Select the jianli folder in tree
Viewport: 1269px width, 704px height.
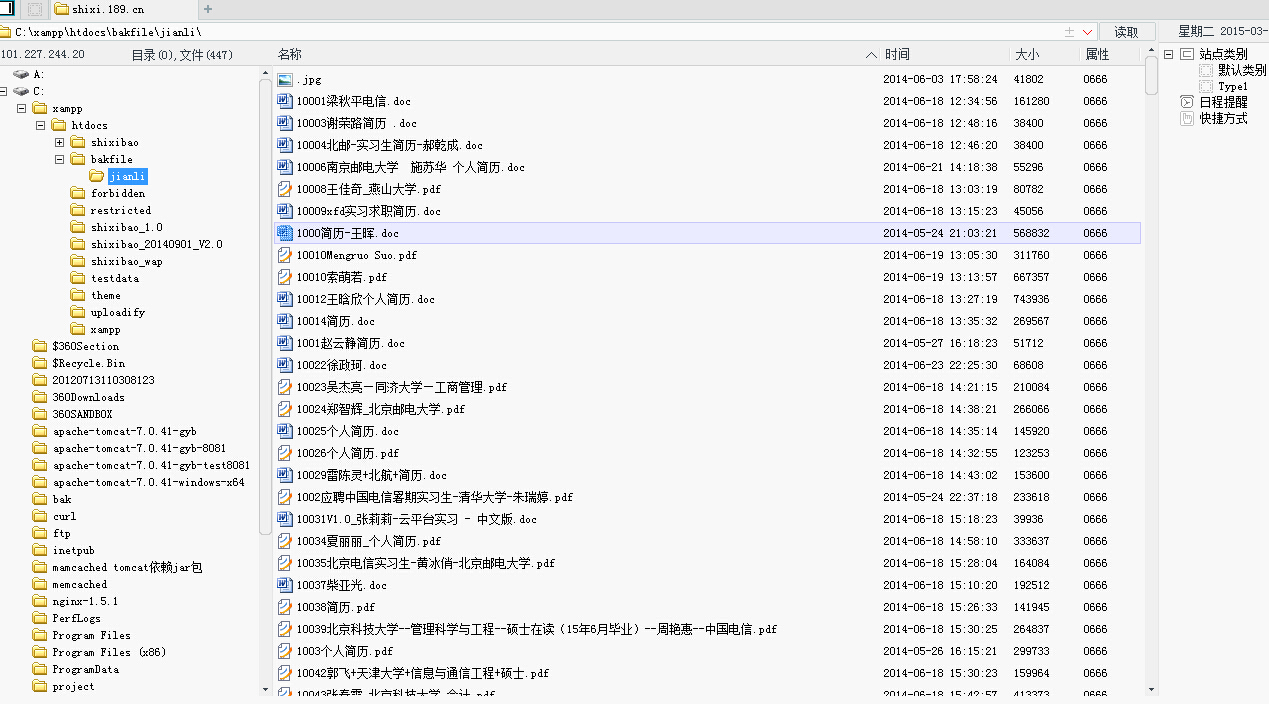pos(128,176)
